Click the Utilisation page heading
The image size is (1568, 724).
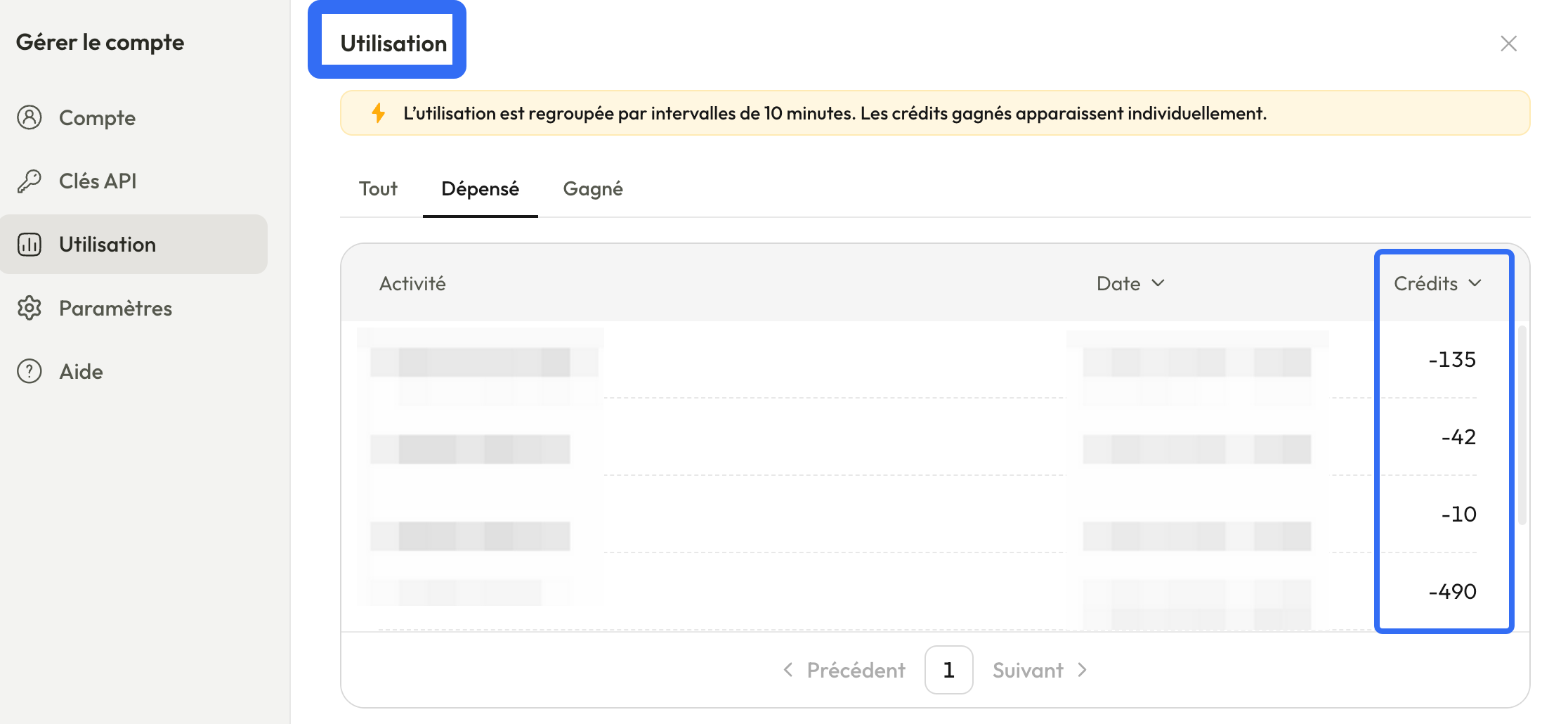pyautogui.click(x=393, y=44)
